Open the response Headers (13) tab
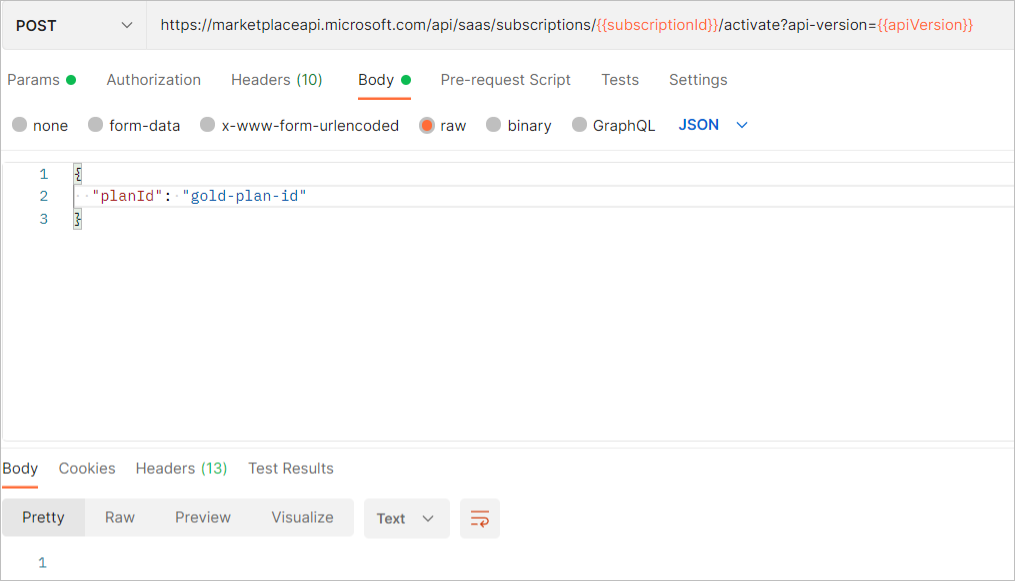 point(181,468)
